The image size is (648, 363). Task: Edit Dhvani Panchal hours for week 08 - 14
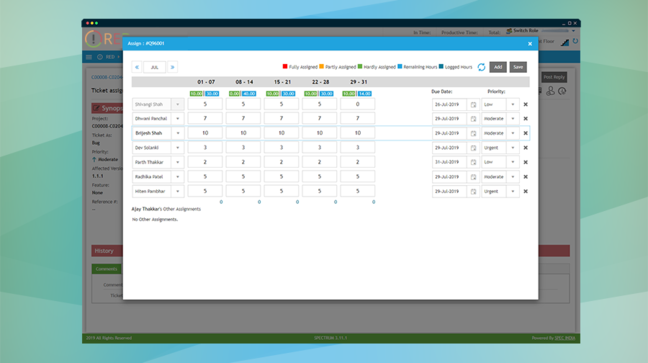point(243,118)
